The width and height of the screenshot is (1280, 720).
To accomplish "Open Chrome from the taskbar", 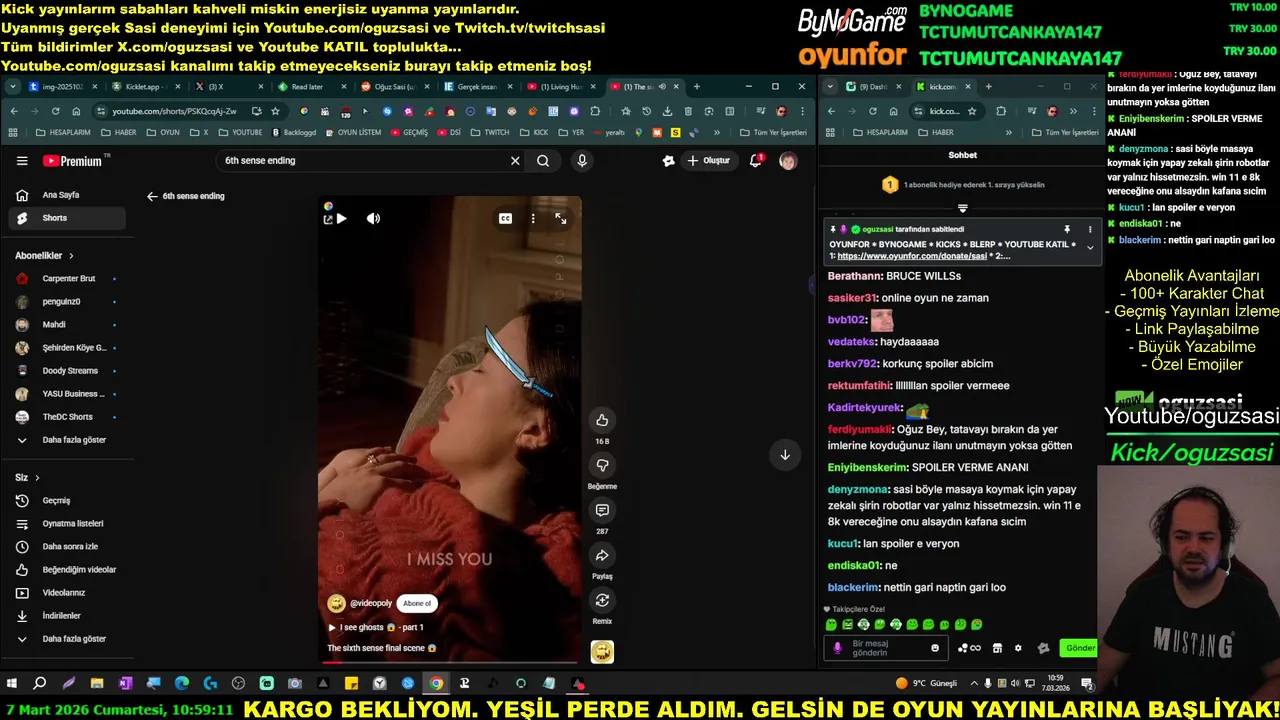I will coord(436,684).
